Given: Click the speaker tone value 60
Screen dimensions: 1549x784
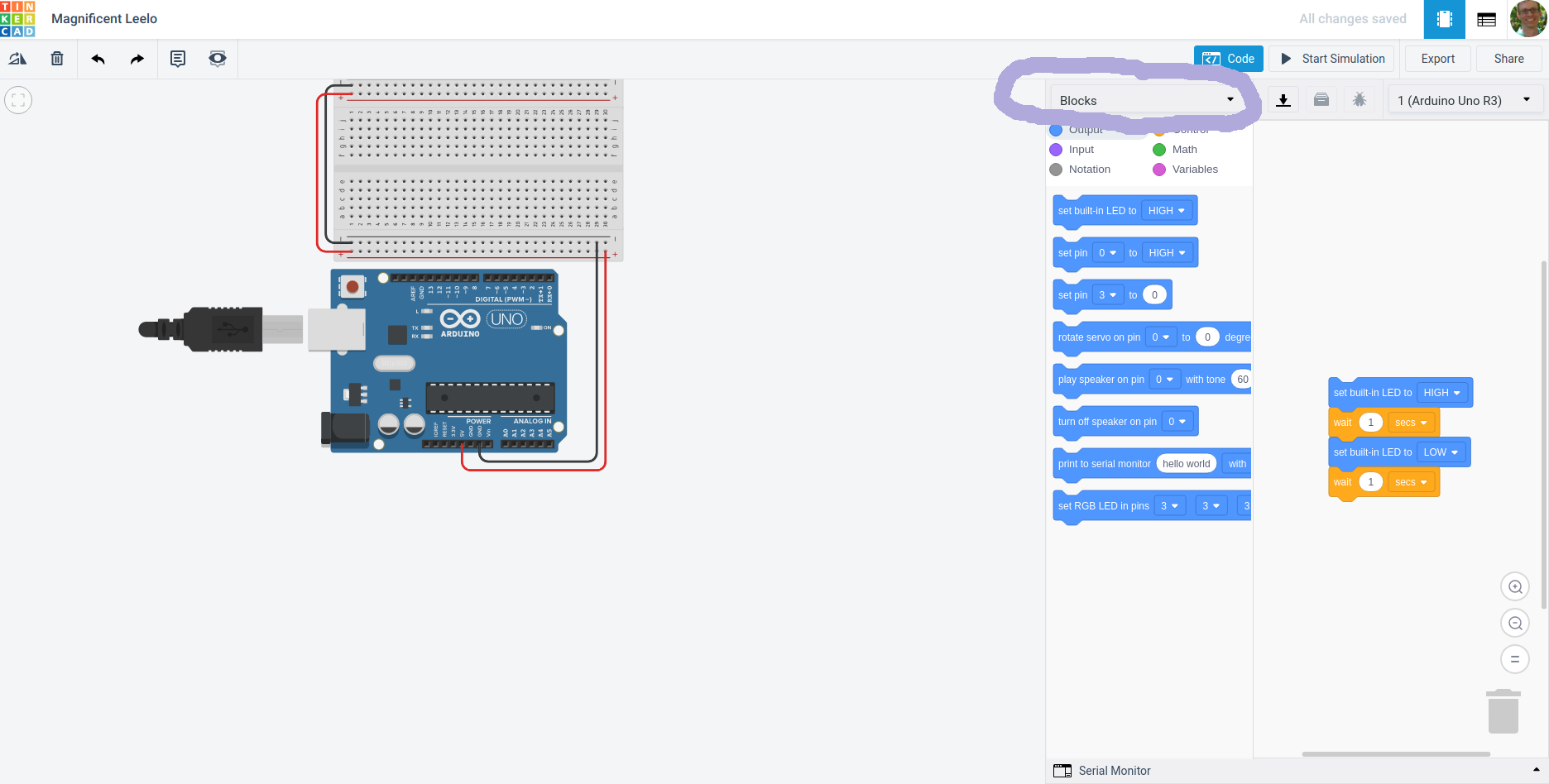Looking at the screenshot, I should click(x=1241, y=380).
